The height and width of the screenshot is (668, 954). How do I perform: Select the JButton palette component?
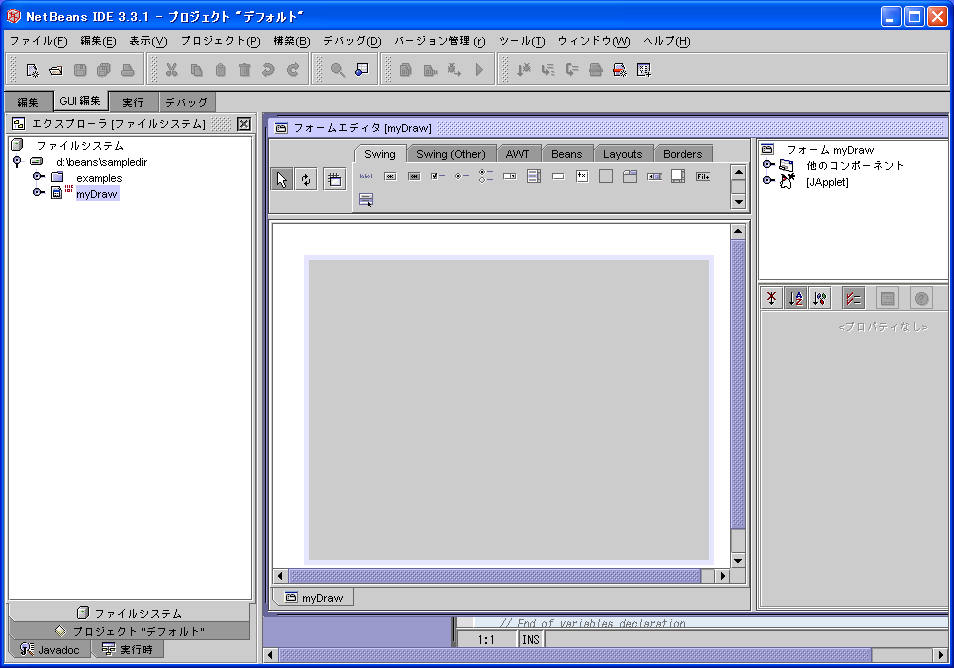click(390, 176)
